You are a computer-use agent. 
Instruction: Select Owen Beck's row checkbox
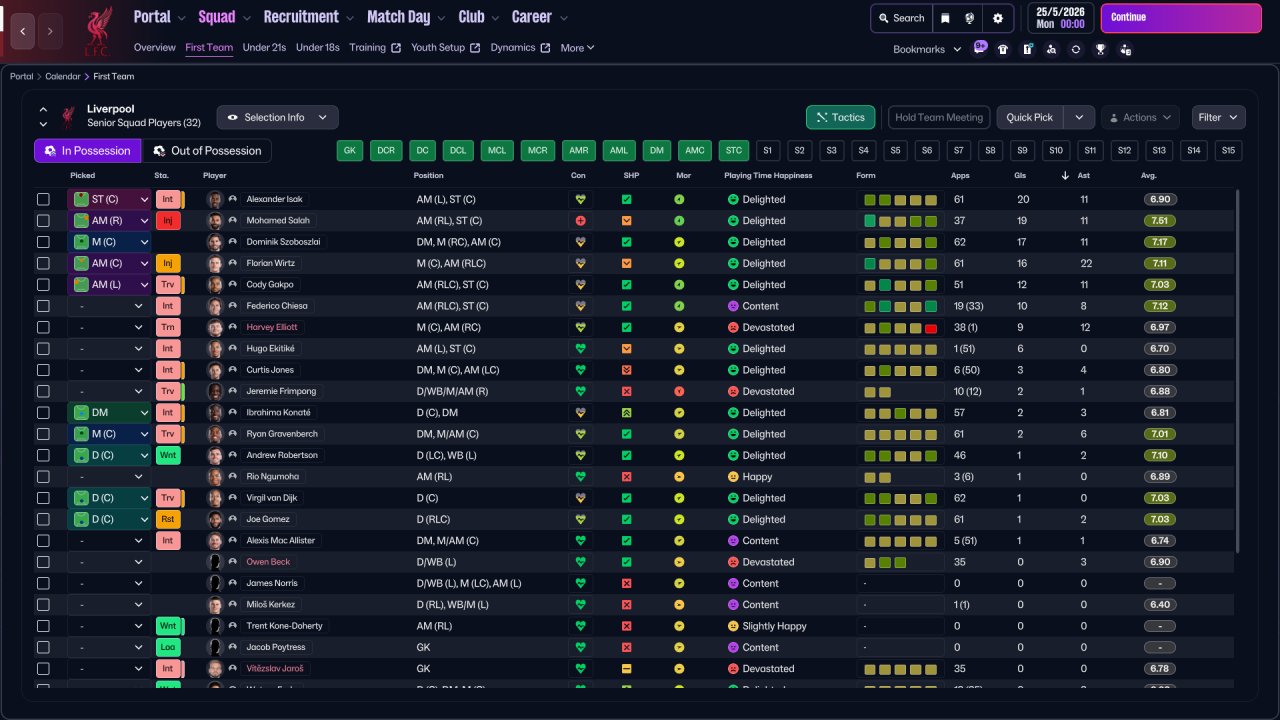[43, 562]
